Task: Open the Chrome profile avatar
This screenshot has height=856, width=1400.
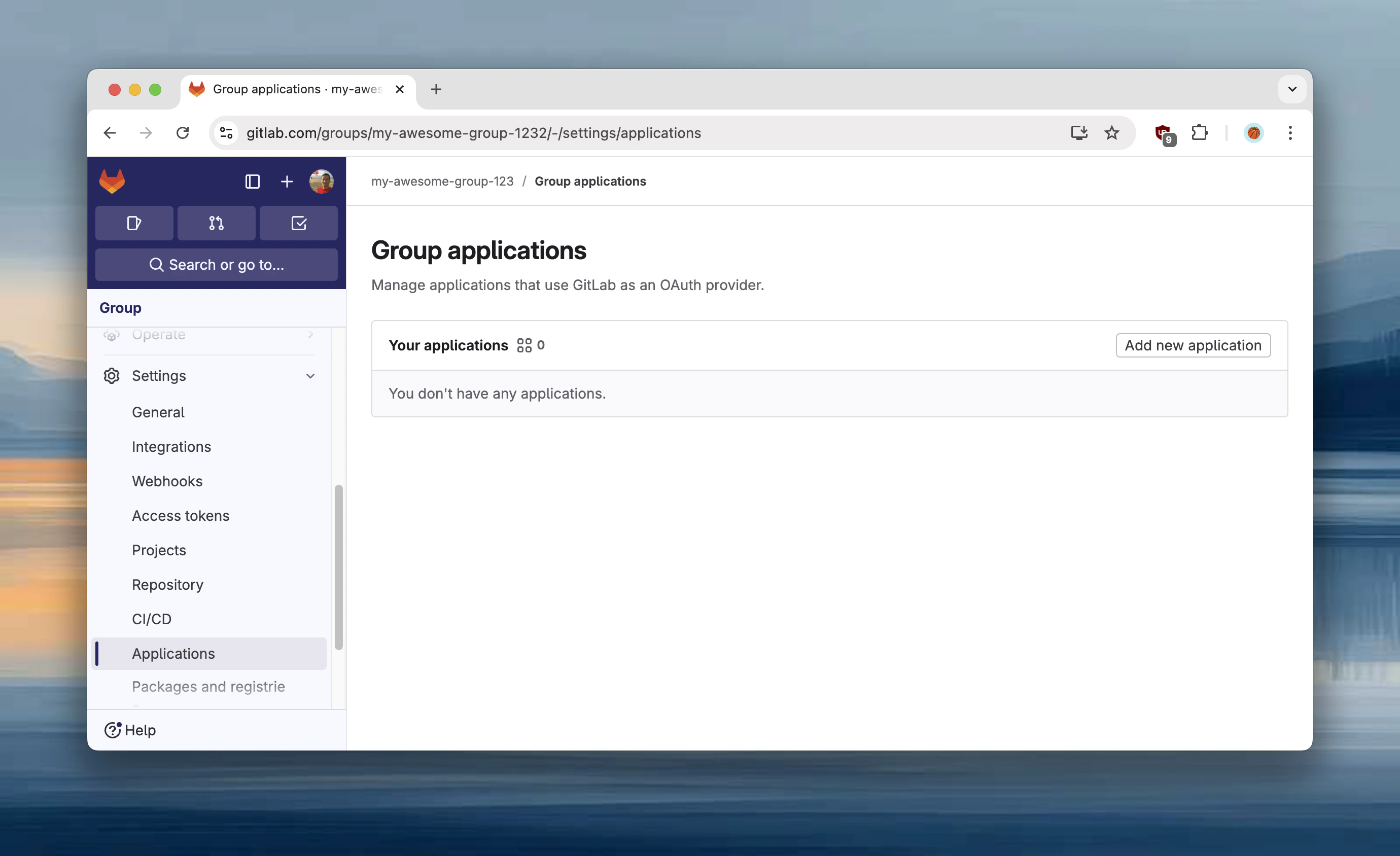Action: pyautogui.click(x=1253, y=133)
